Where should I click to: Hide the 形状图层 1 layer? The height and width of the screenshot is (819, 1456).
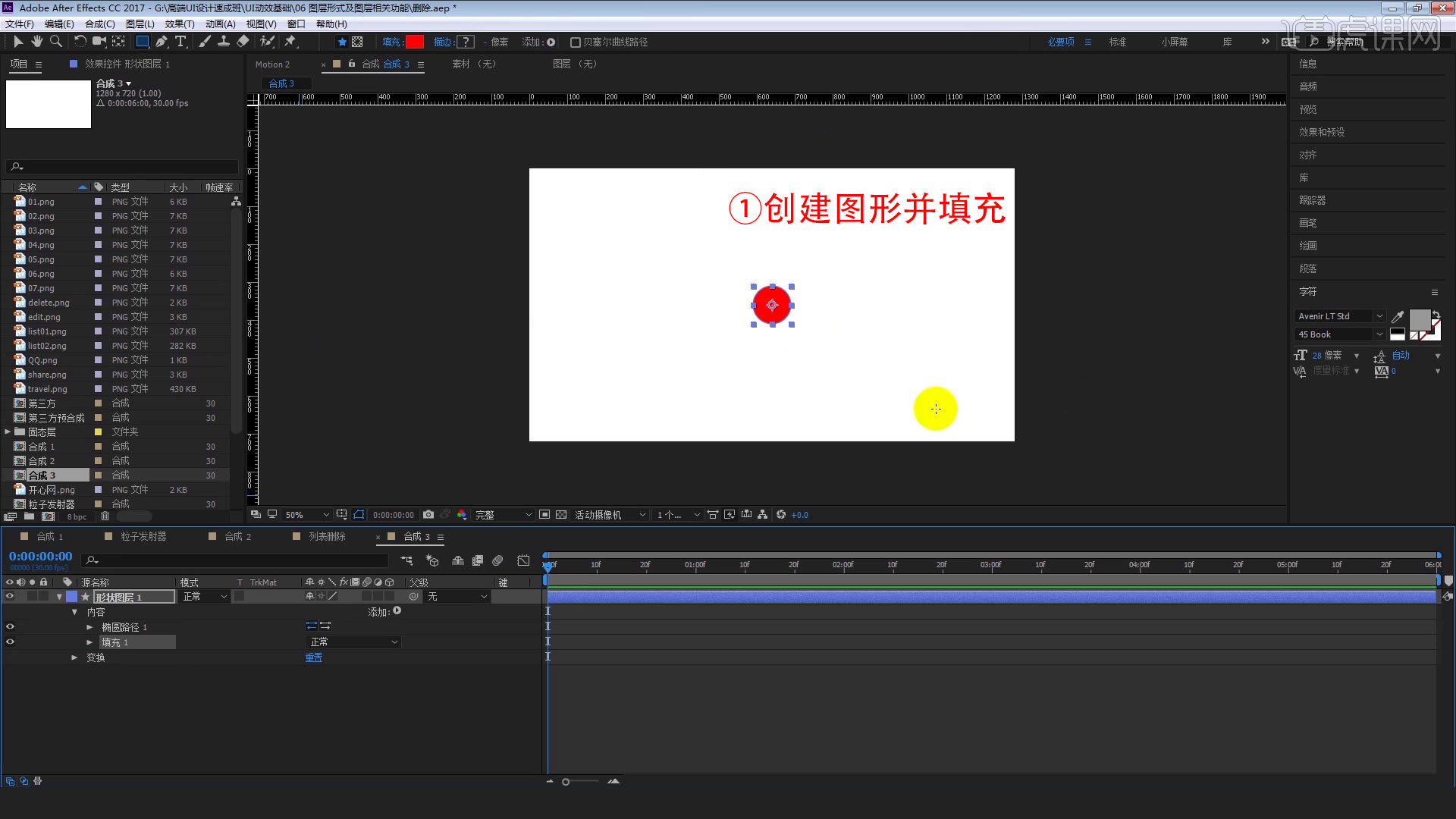pos(10,596)
